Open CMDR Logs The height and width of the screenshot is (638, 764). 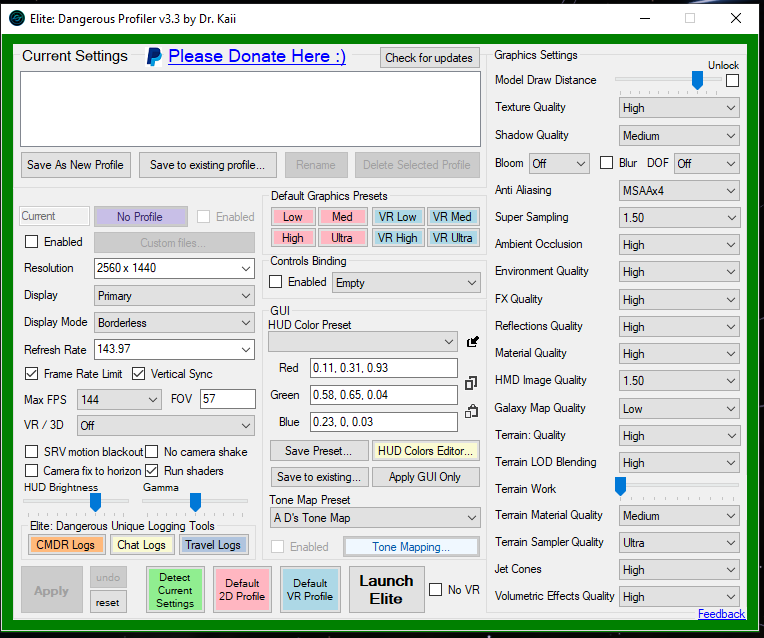click(66, 545)
